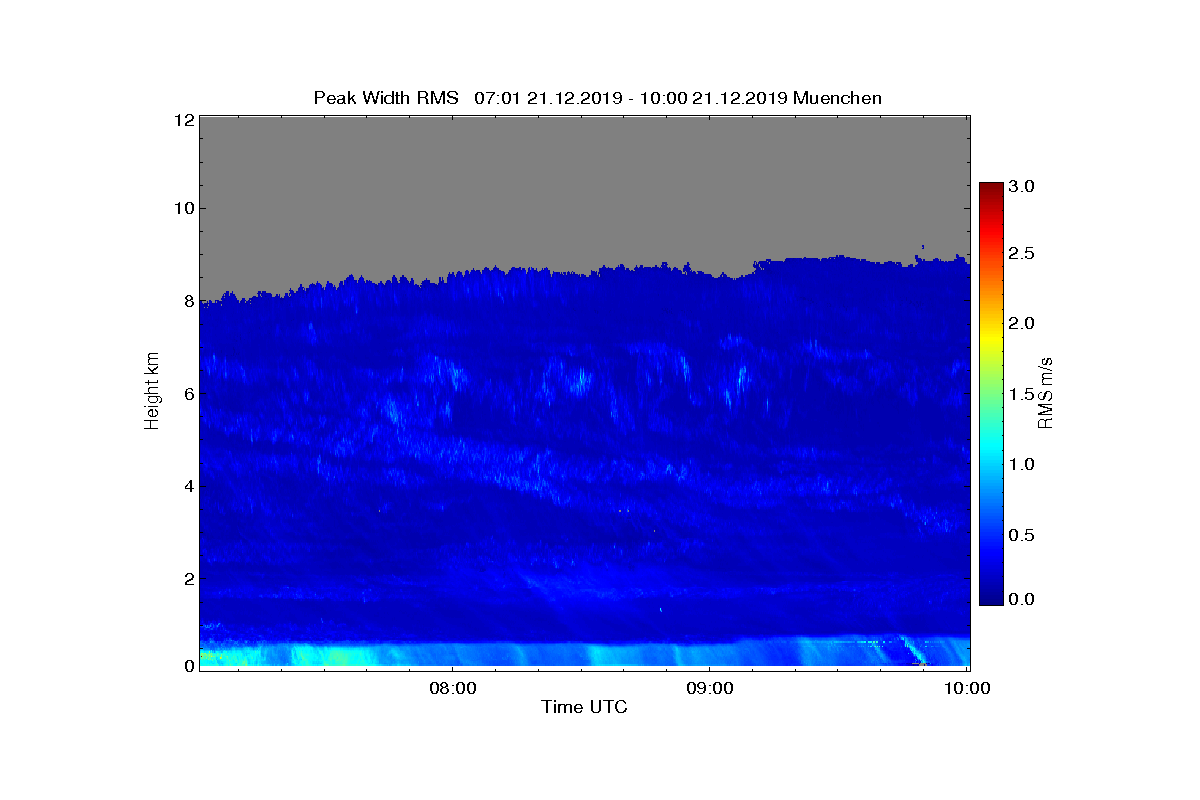Click the height axis label '4'
Viewport: 1200px width, 800px height.
click(x=188, y=486)
